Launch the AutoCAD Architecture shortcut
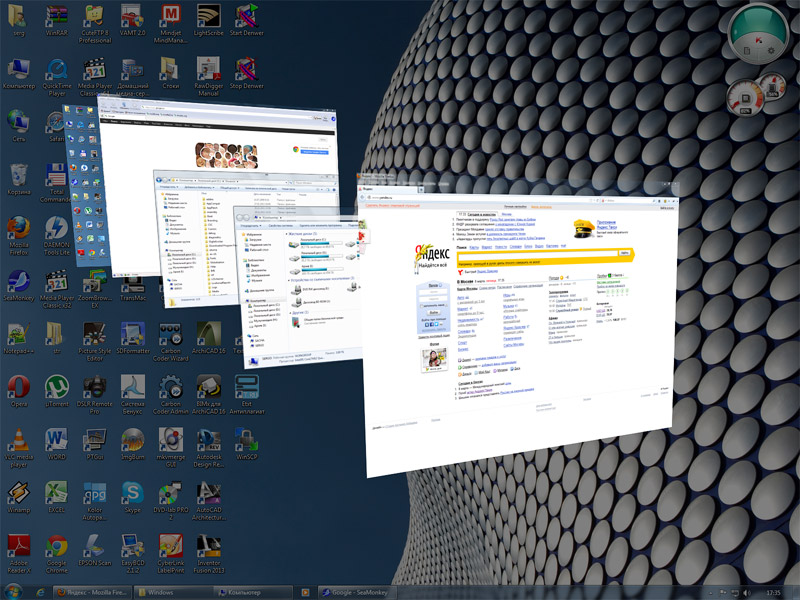Viewport: 800px width, 600px height. (208, 501)
